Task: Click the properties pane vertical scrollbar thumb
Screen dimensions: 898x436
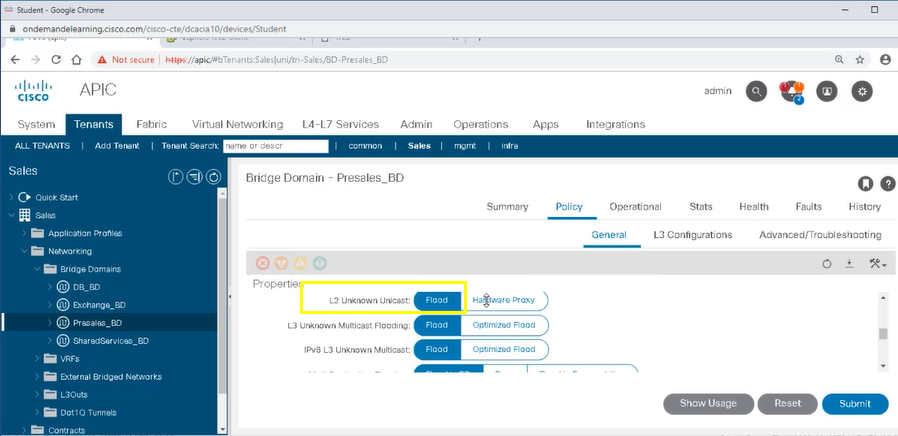Action: 885,334
